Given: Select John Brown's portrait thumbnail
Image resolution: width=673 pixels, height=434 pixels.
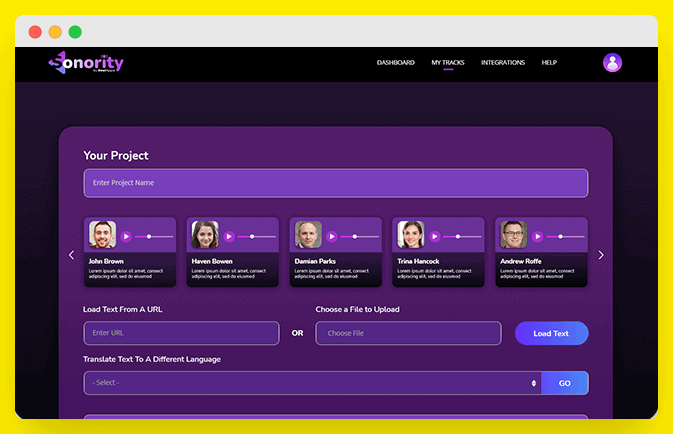Looking at the screenshot, I should (x=103, y=234).
